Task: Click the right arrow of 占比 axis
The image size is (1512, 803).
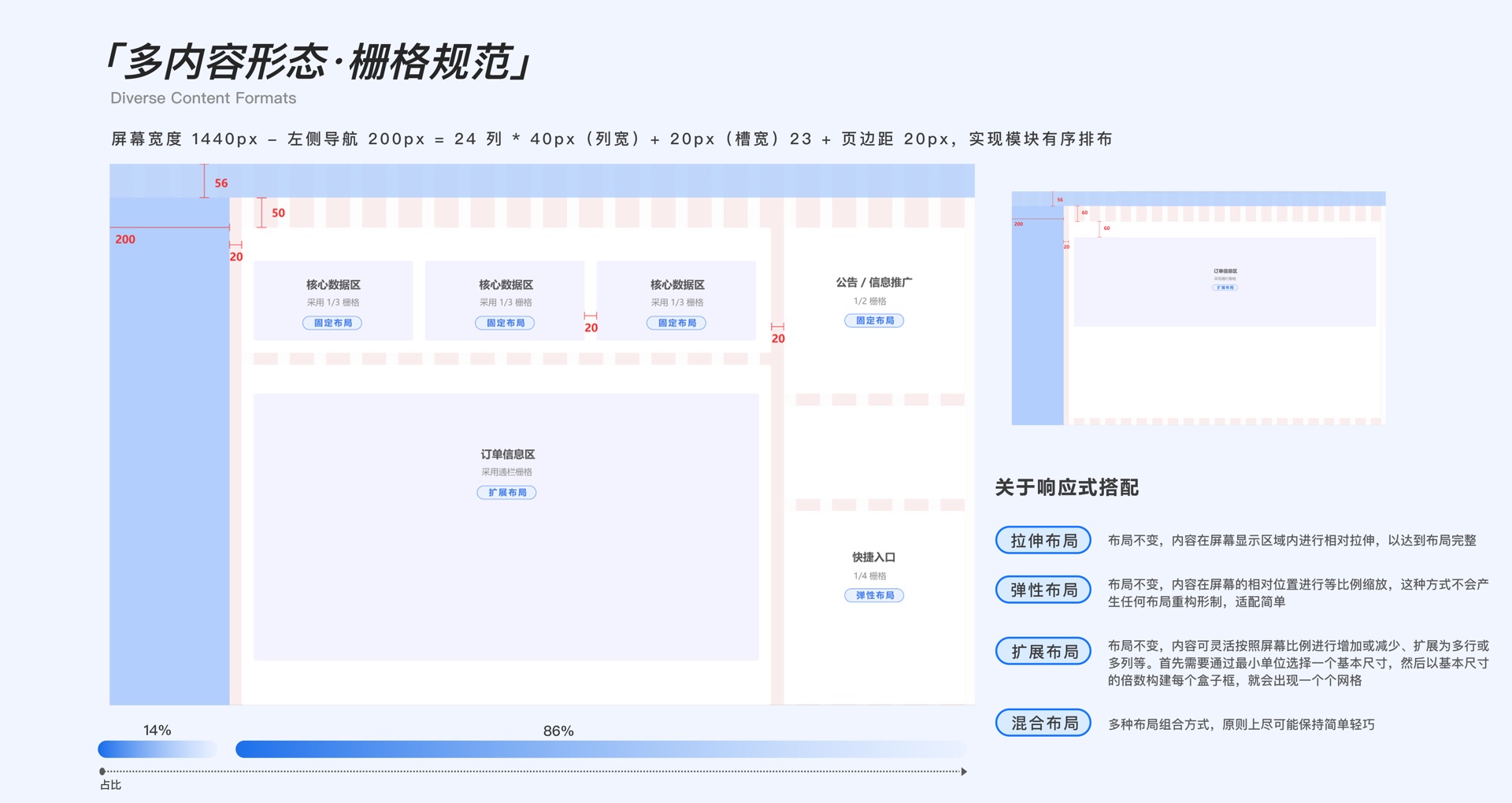Action: tap(963, 772)
